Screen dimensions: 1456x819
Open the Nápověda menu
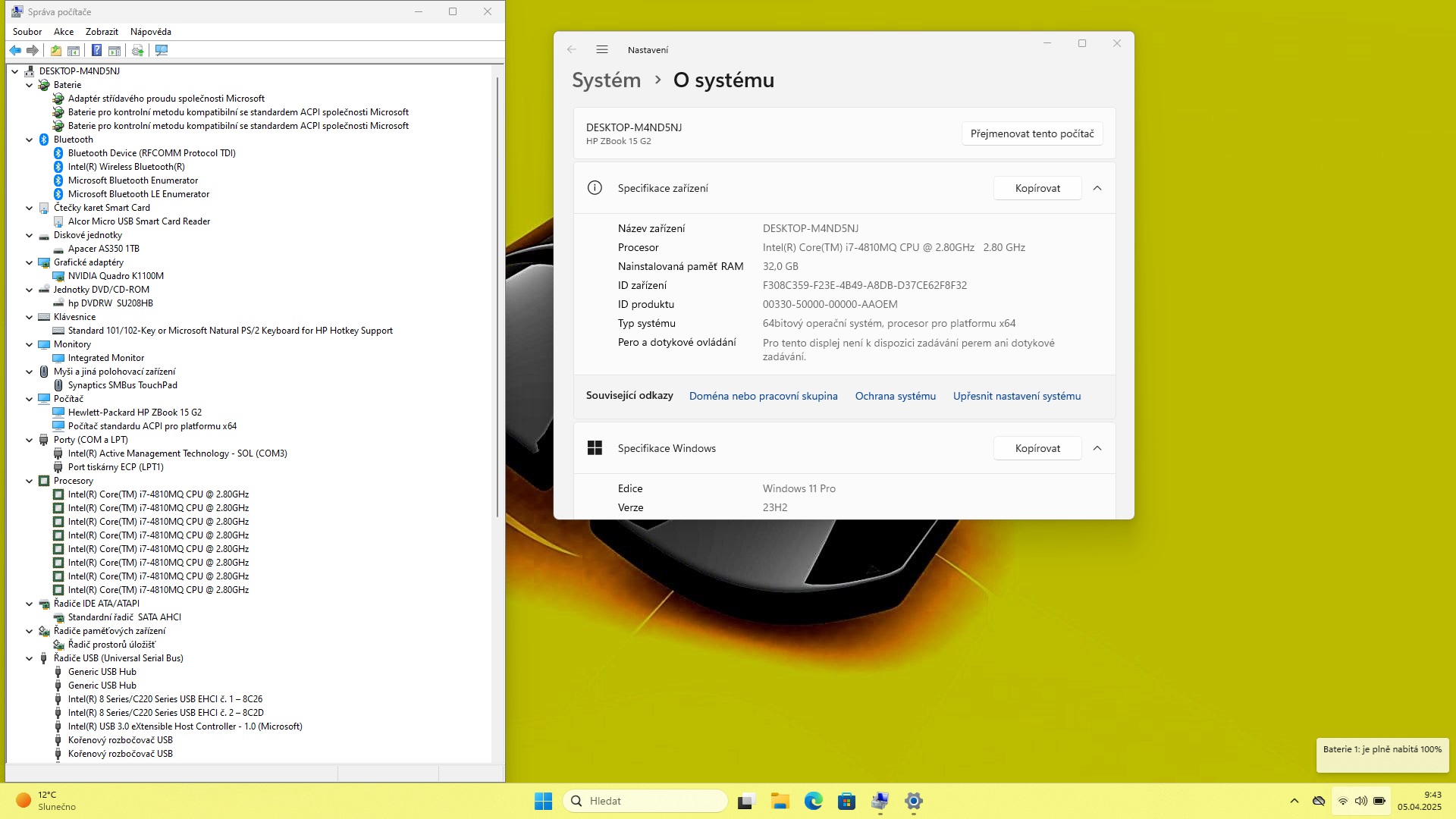(151, 32)
